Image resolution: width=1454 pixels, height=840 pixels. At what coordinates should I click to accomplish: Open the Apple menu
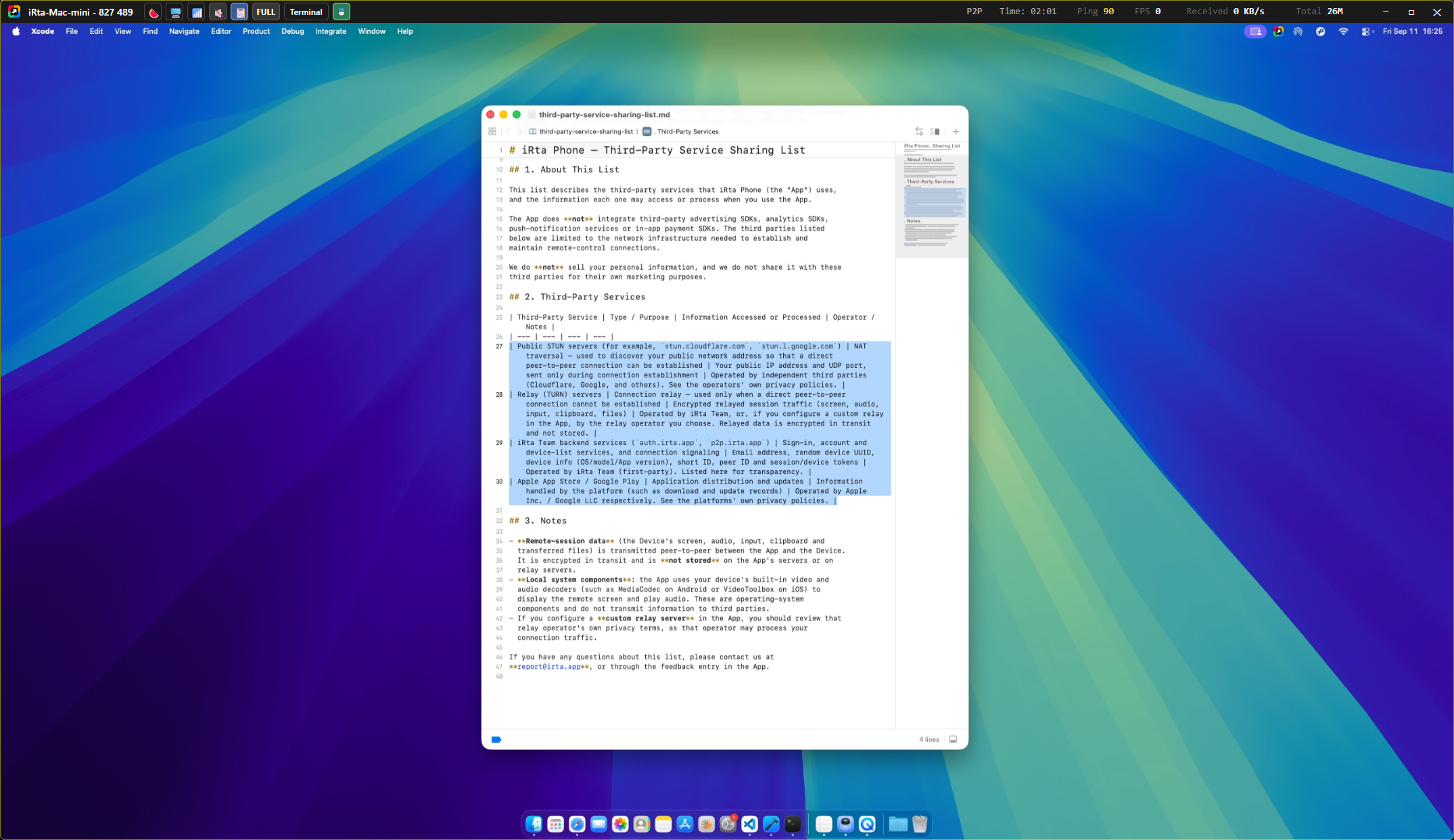coord(16,31)
